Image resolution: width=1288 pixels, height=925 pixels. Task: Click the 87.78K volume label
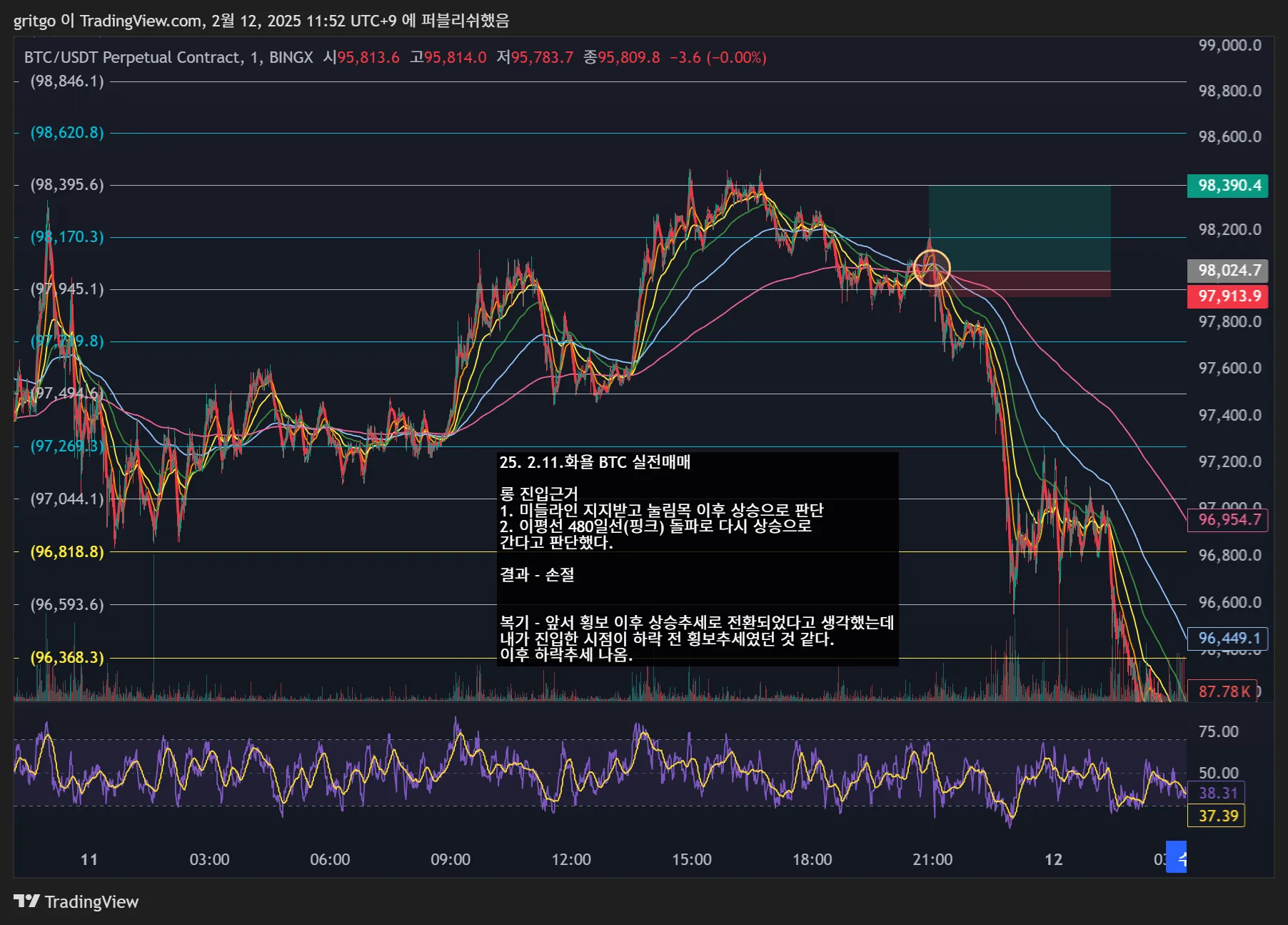click(x=1222, y=691)
